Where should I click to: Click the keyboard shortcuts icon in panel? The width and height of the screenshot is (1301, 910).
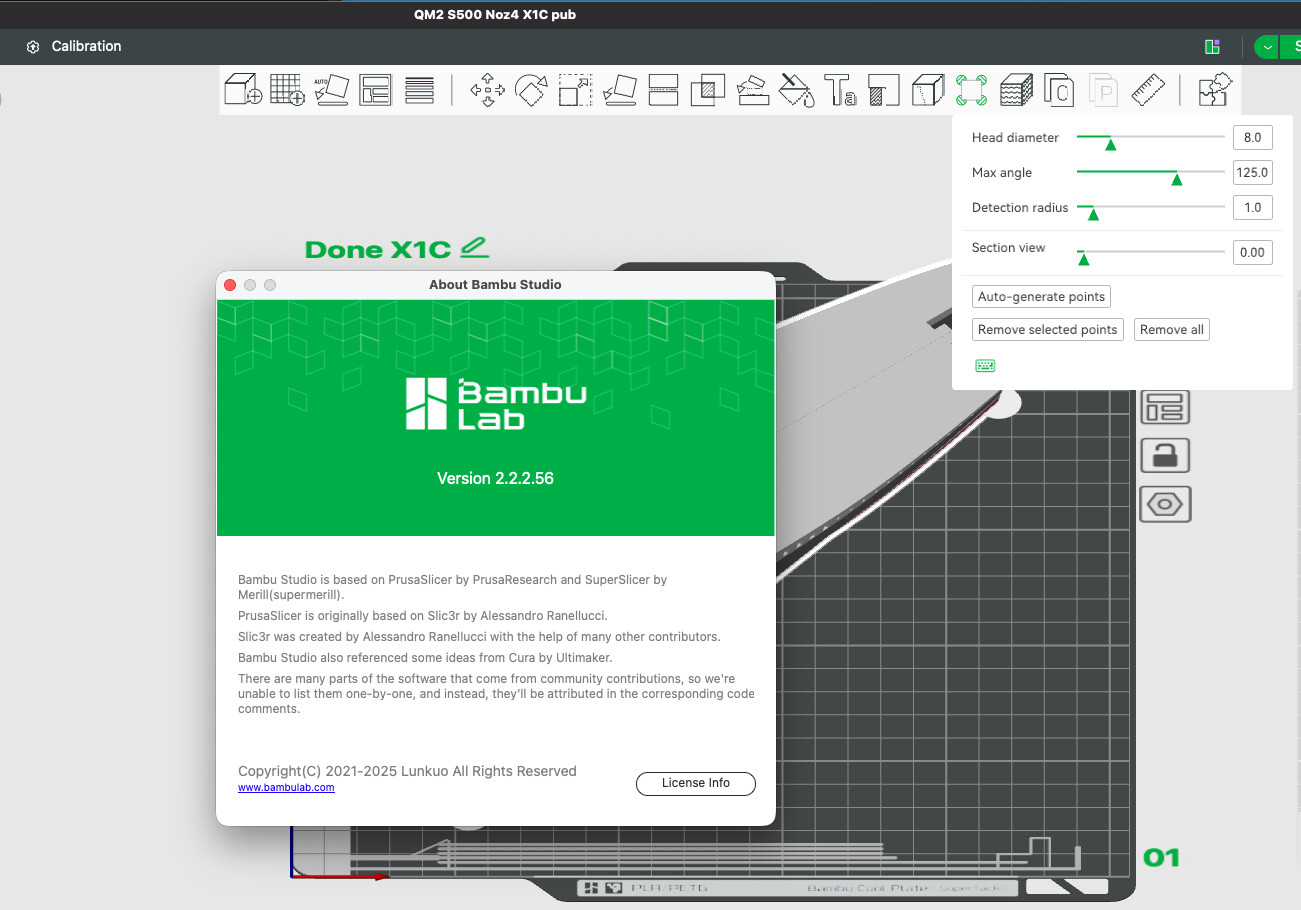point(985,366)
